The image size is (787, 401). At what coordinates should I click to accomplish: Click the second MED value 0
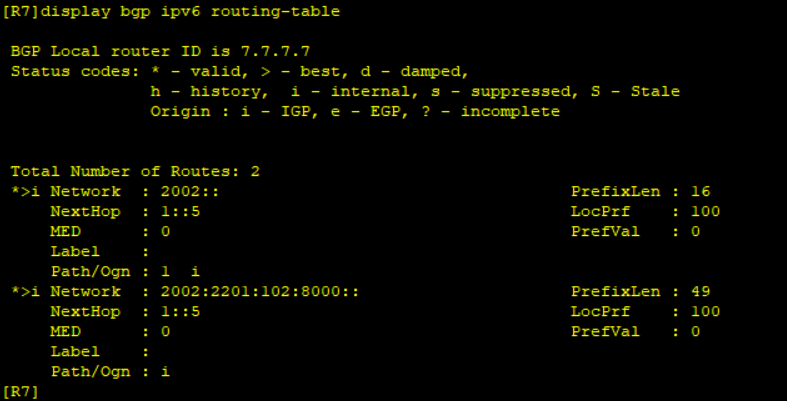pyautogui.click(x=165, y=332)
